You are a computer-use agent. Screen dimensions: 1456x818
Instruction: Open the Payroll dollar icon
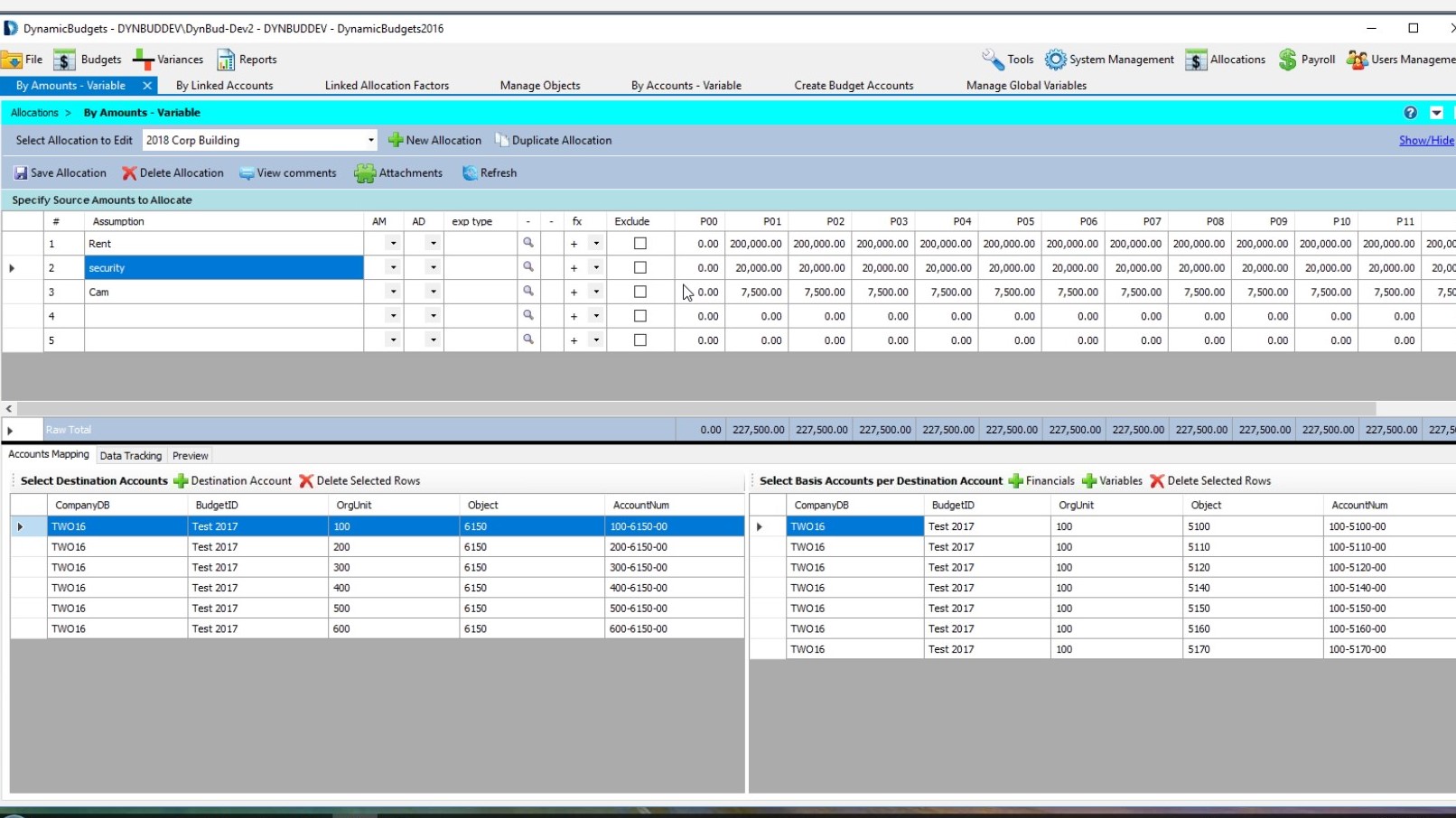[x=1287, y=60]
